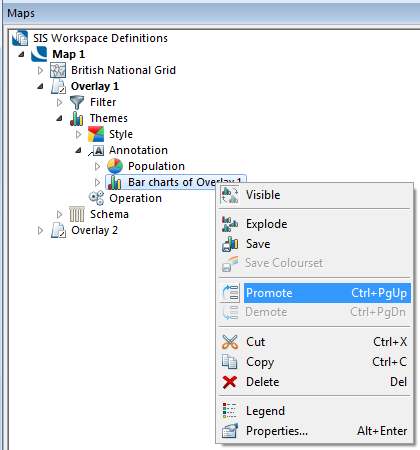Click the Style colour squares icon

96,134
